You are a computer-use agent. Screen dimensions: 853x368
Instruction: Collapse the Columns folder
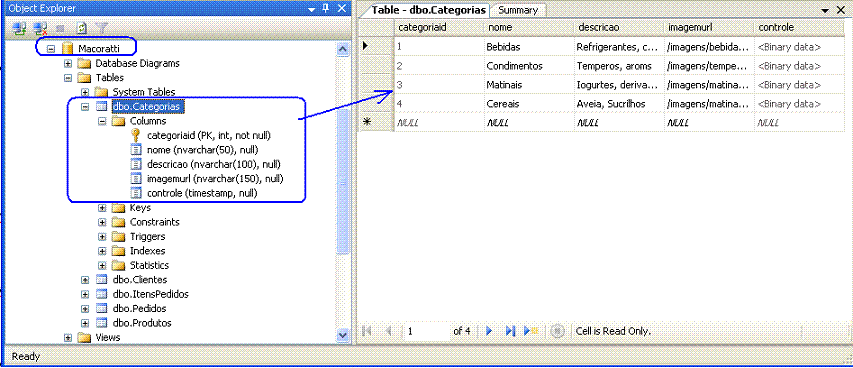click(102, 121)
